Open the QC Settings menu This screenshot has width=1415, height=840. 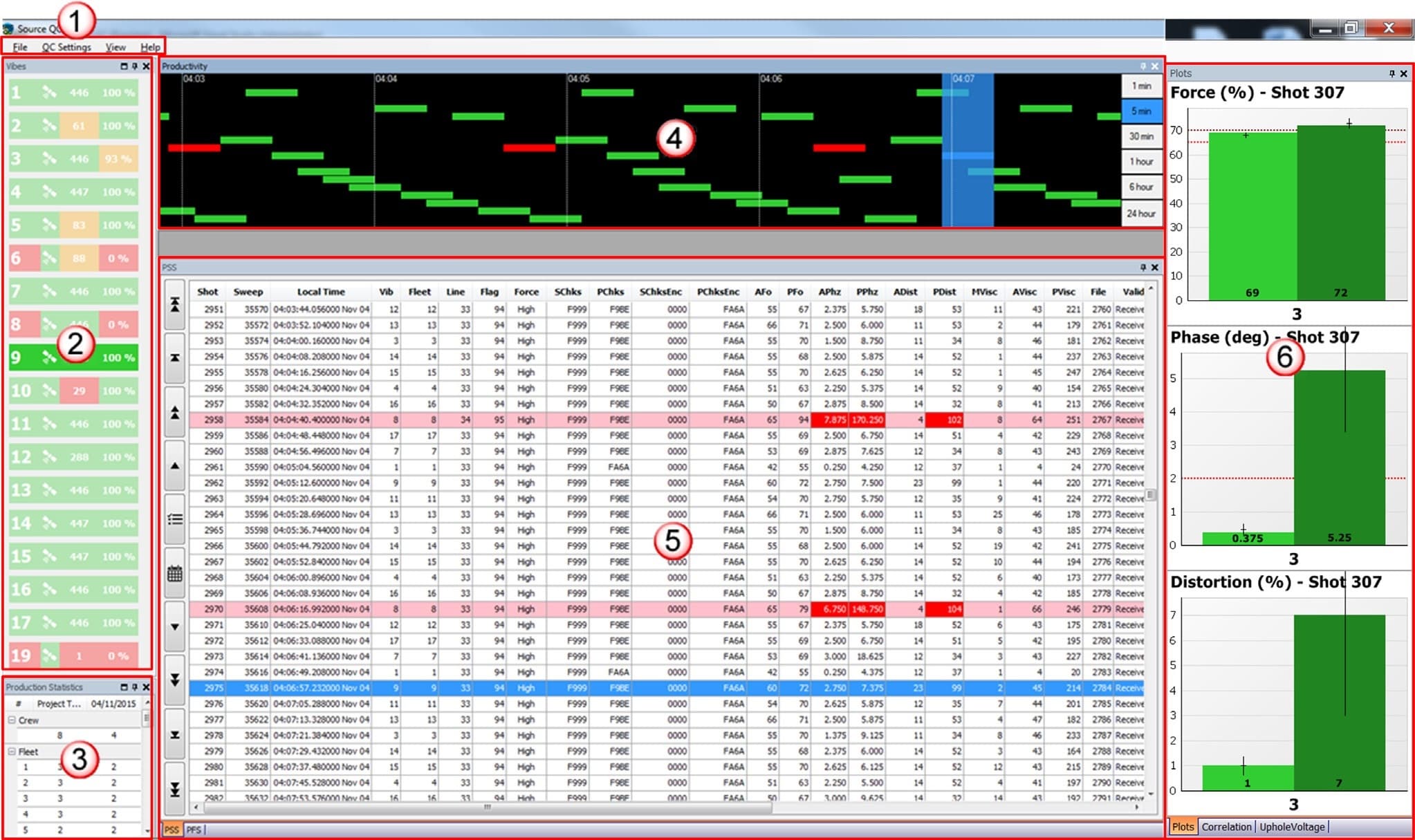pyautogui.click(x=66, y=47)
